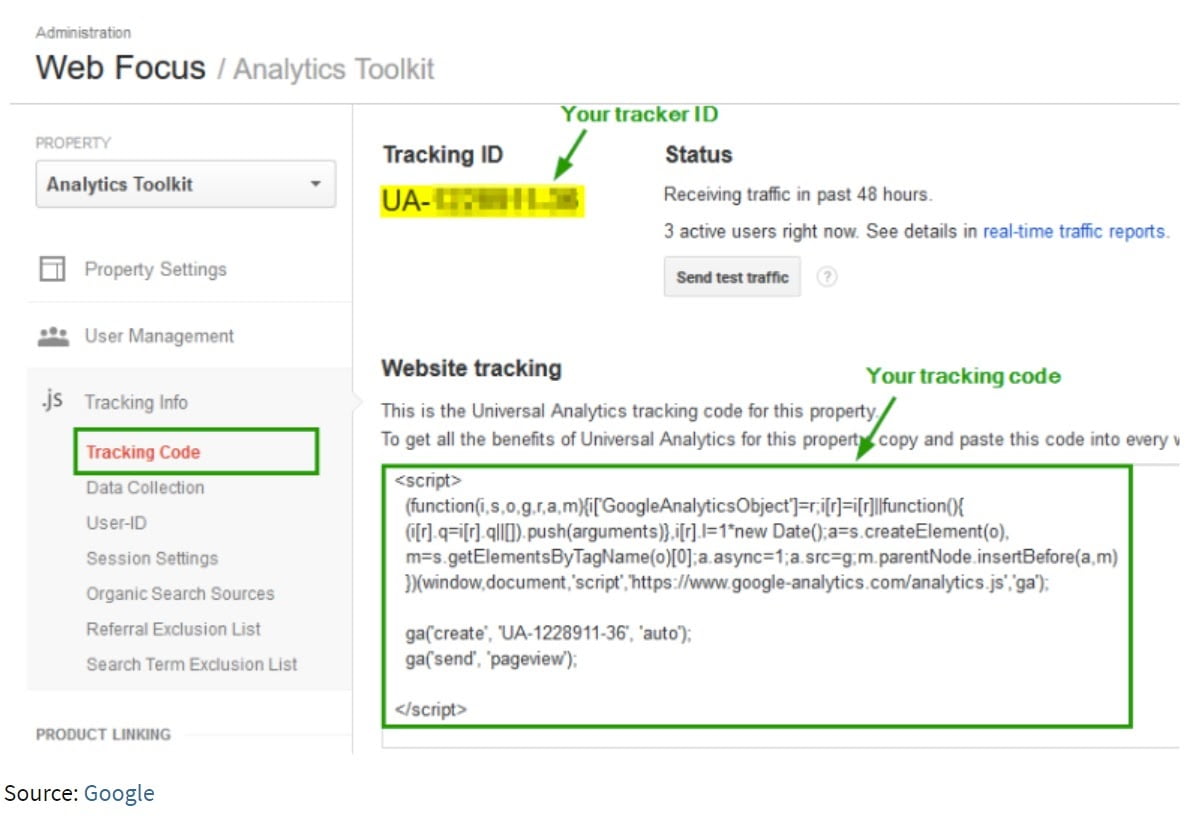Click the Property Settings window icon

52,269
